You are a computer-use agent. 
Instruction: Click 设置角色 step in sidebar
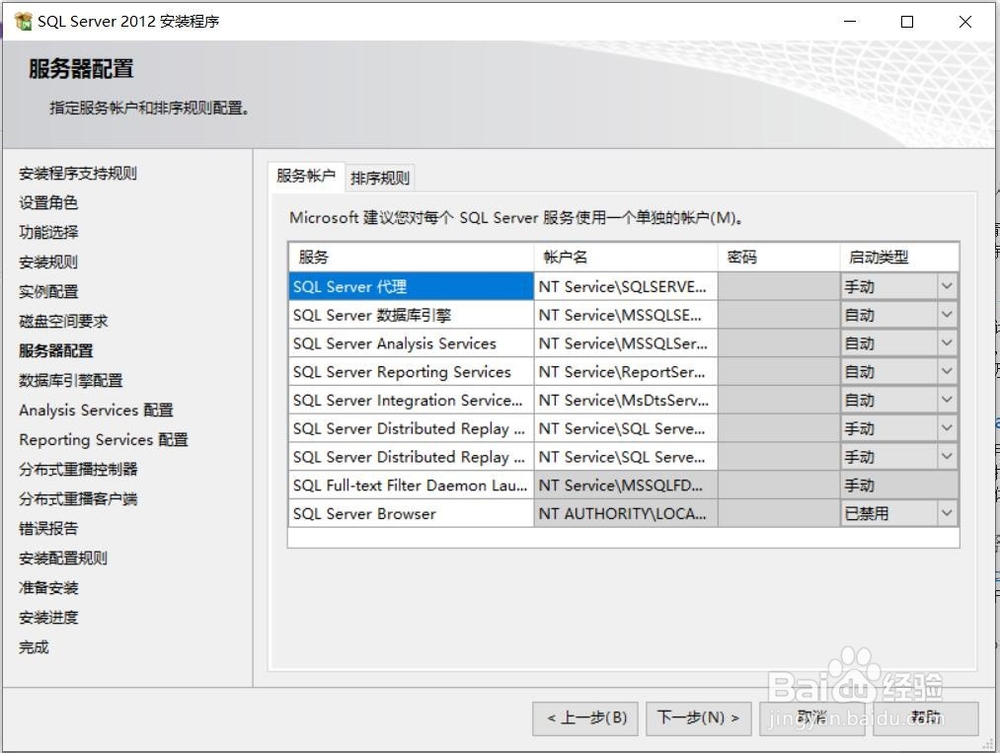(48, 203)
